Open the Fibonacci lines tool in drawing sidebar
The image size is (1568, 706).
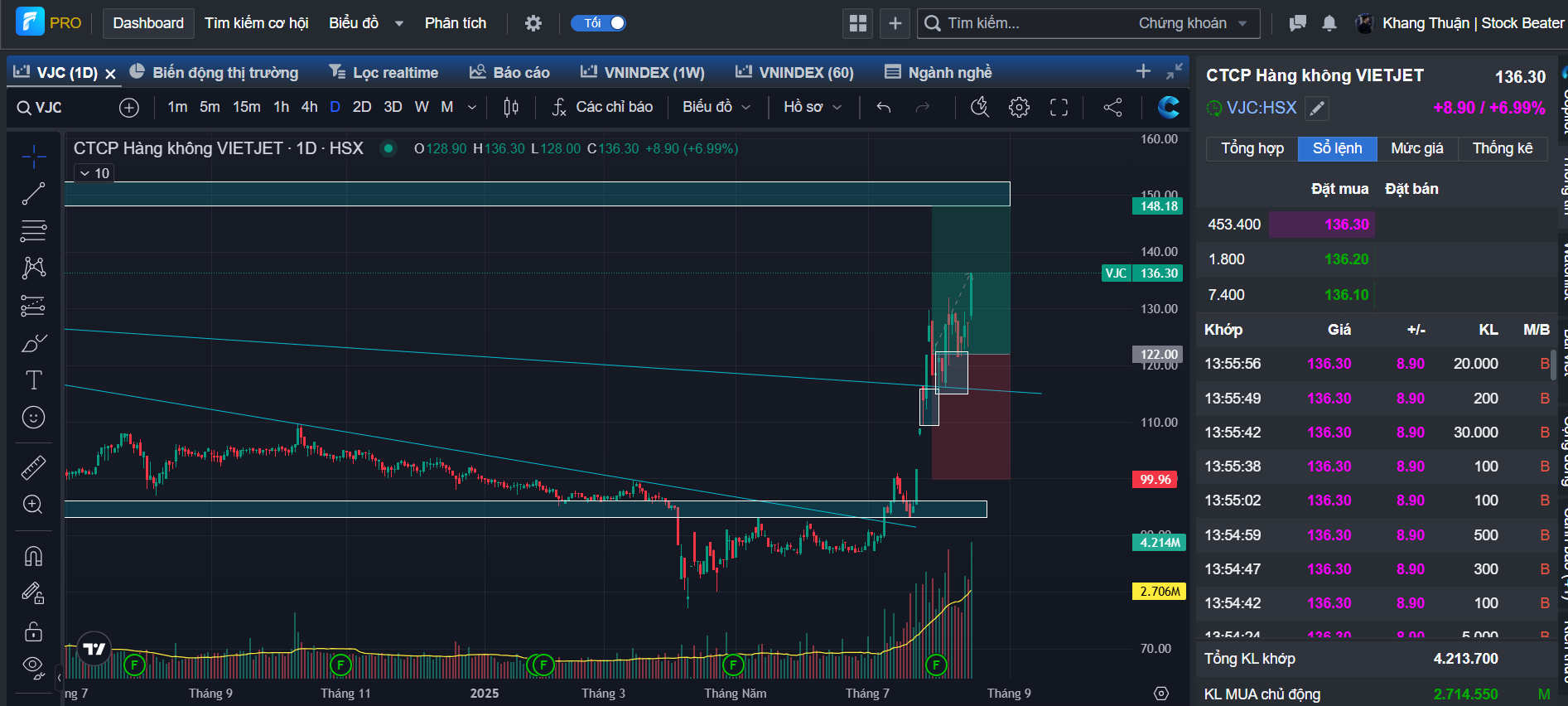(x=34, y=230)
